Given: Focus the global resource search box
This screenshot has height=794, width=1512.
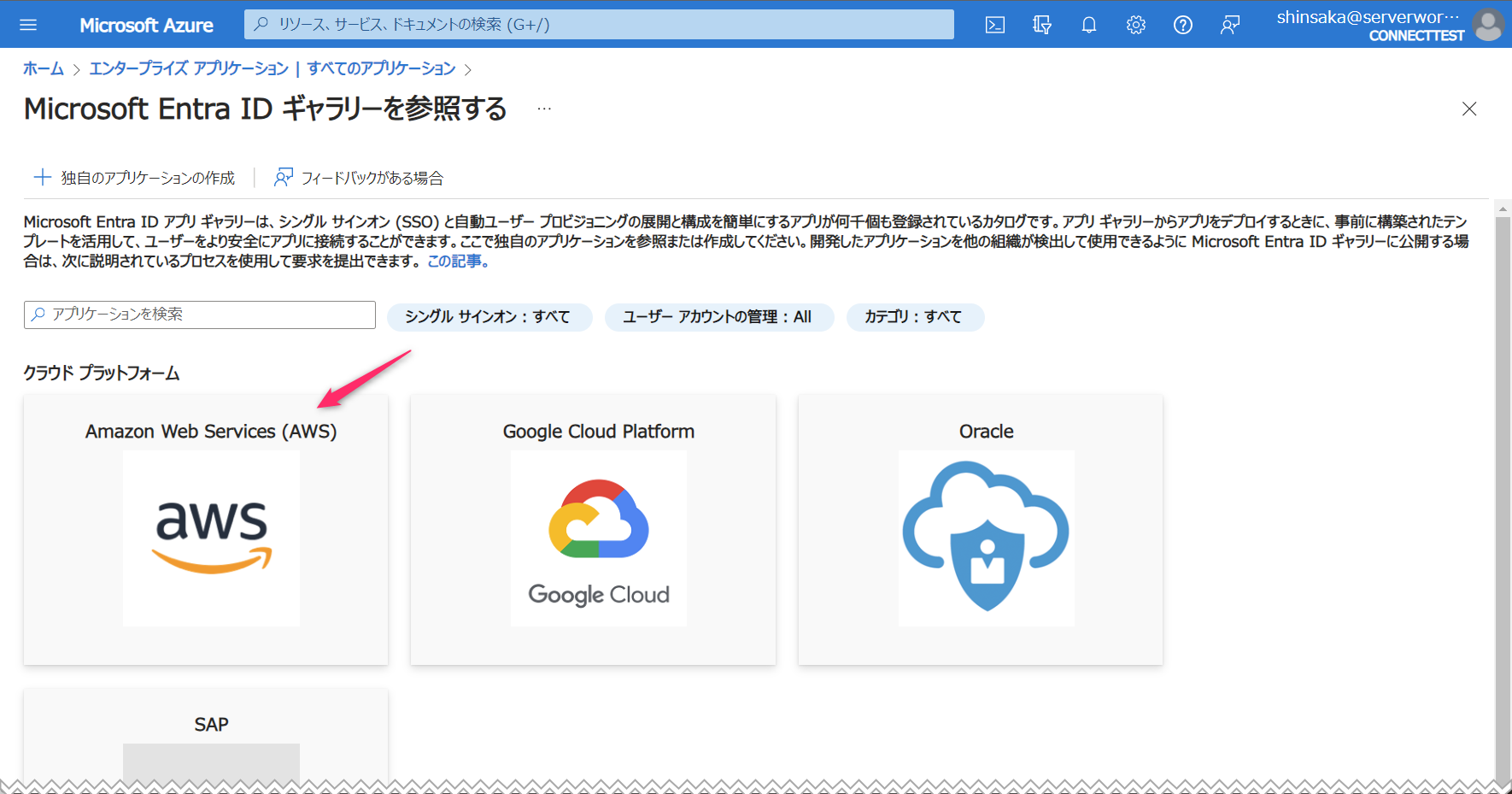Looking at the screenshot, I should coord(599,25).
